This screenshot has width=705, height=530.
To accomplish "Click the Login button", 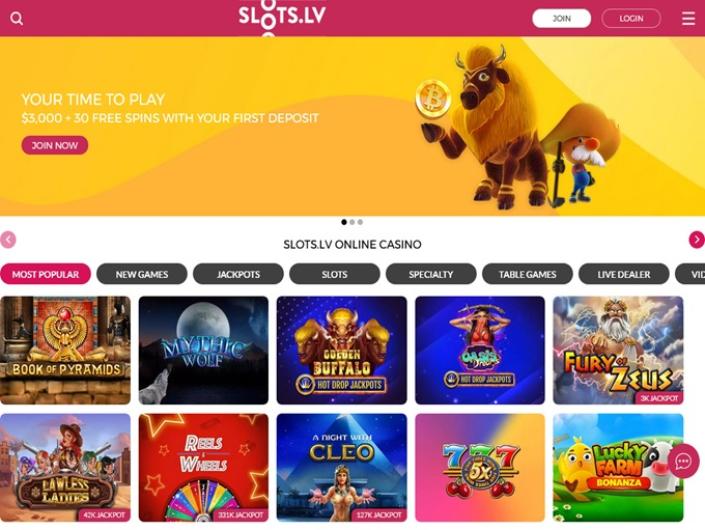I will coord(631,18).
